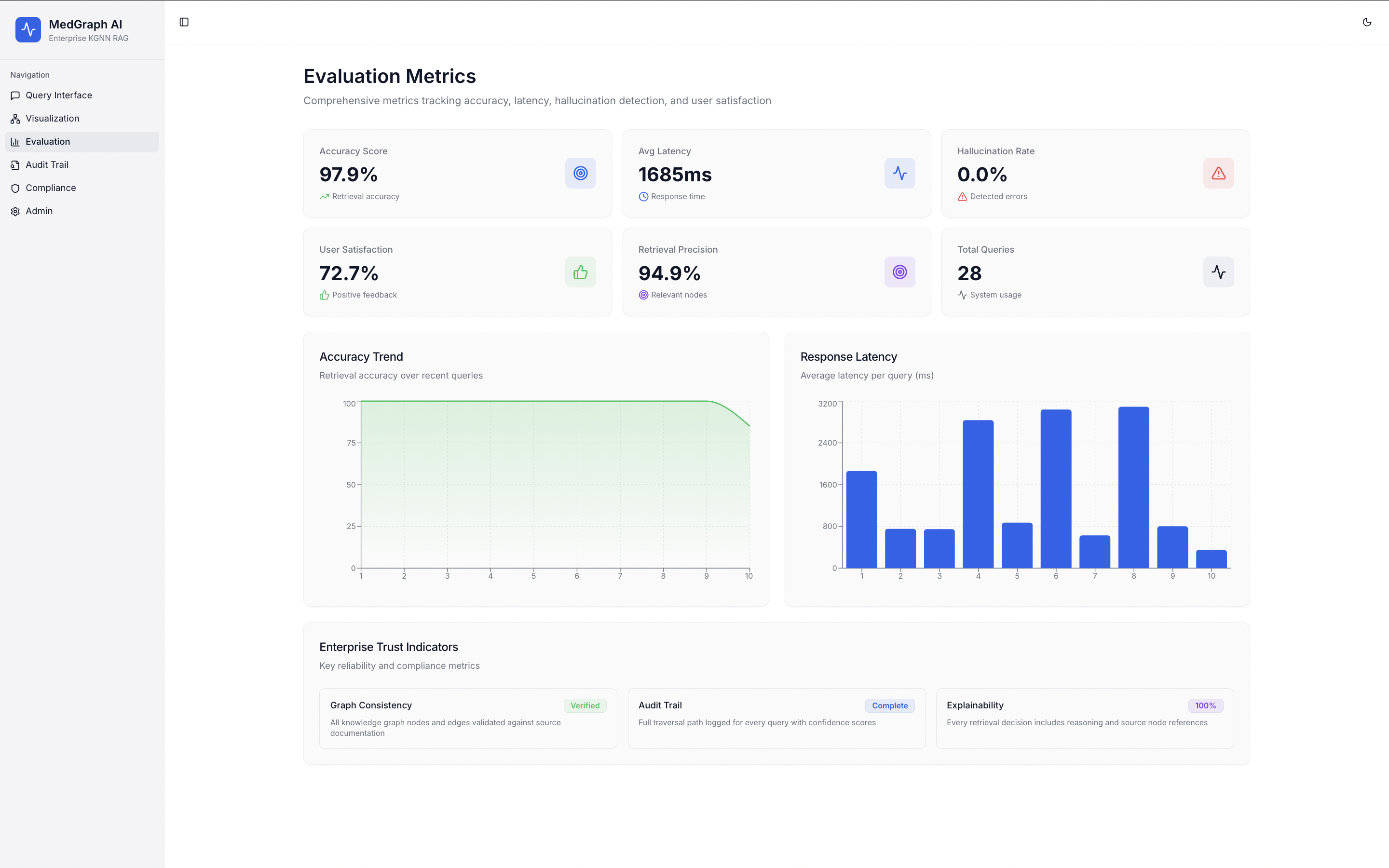
Task: Click the tallest bar for query 8
Action: click(x=1133, y=488)
